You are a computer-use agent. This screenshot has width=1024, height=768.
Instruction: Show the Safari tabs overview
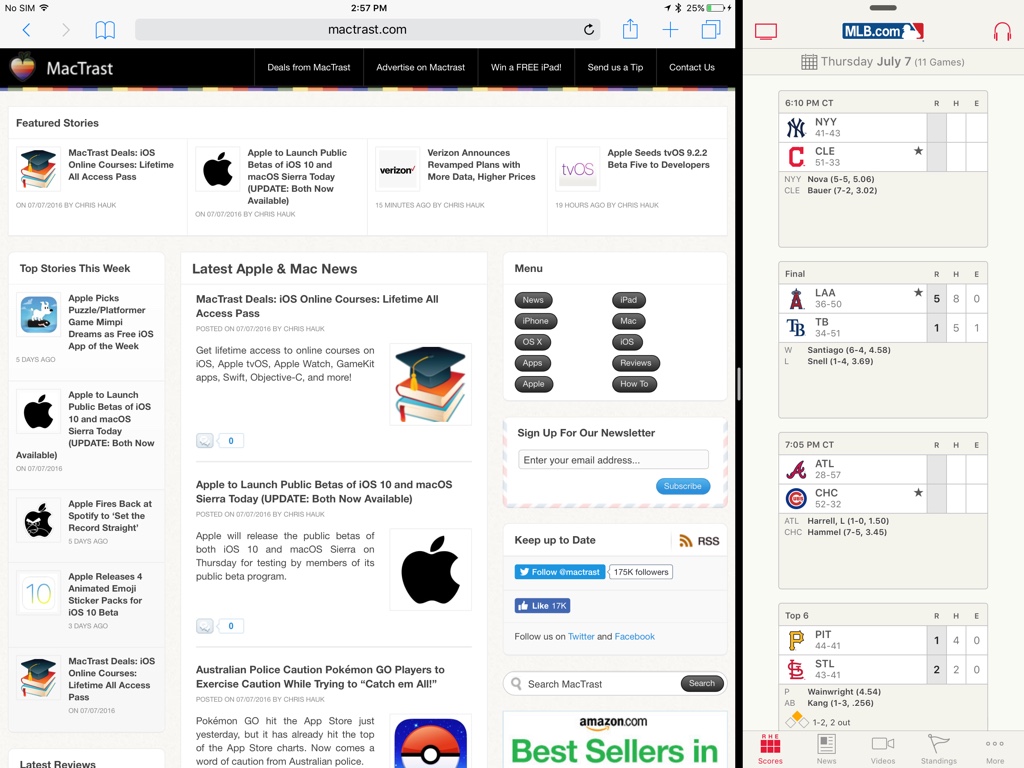pyautogui.click(x=711, y=30)
